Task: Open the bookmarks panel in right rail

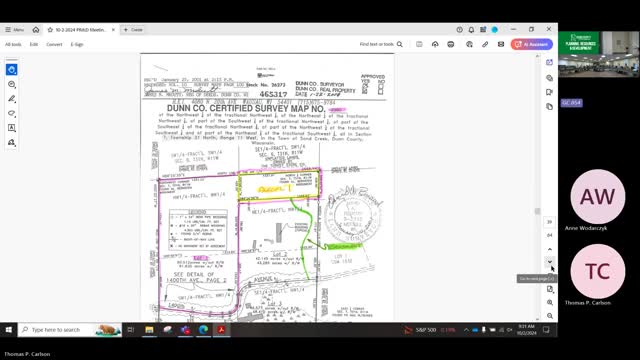Action: point(549,92)
